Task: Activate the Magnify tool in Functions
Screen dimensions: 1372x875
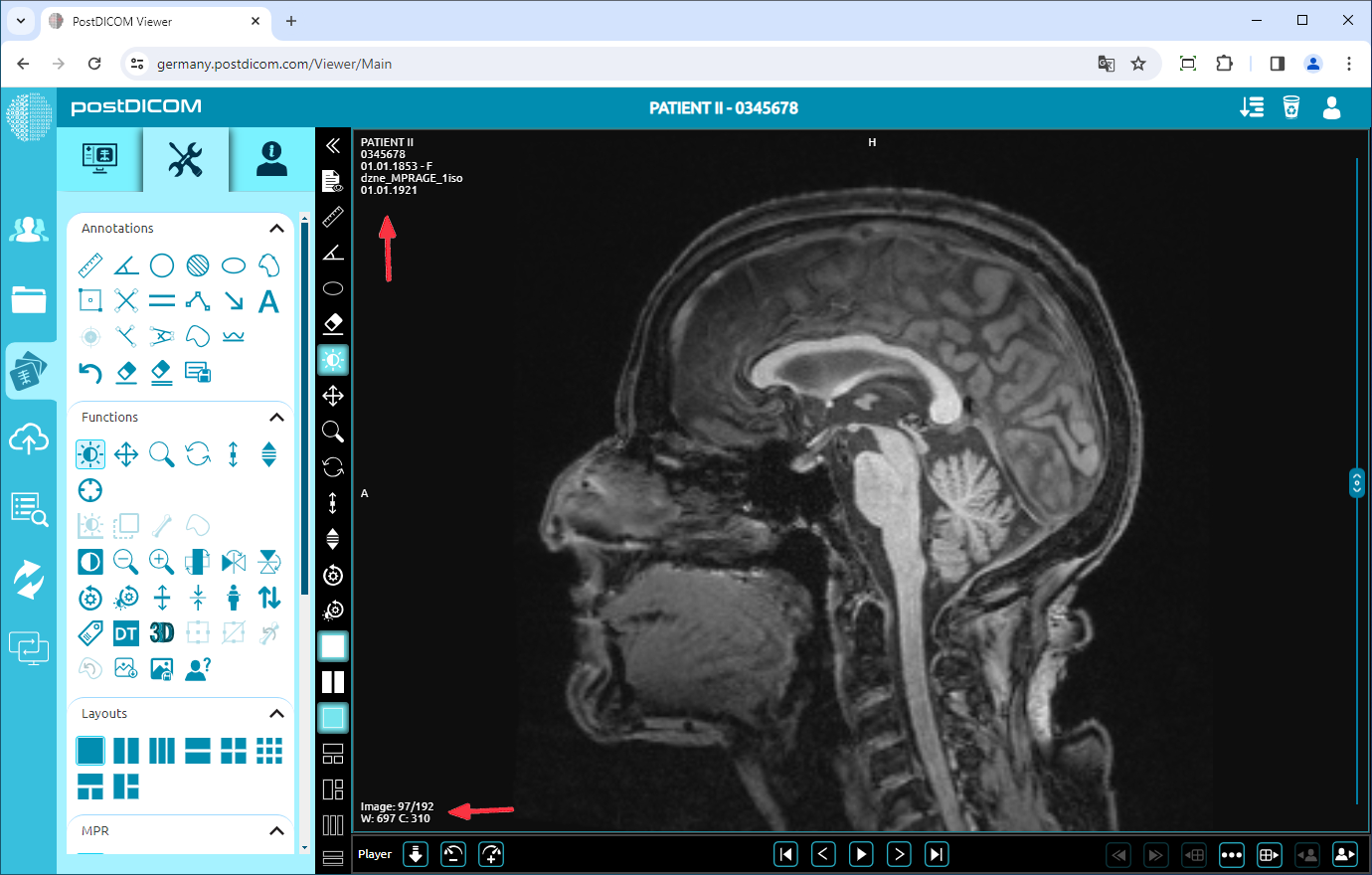Action: 161,453
